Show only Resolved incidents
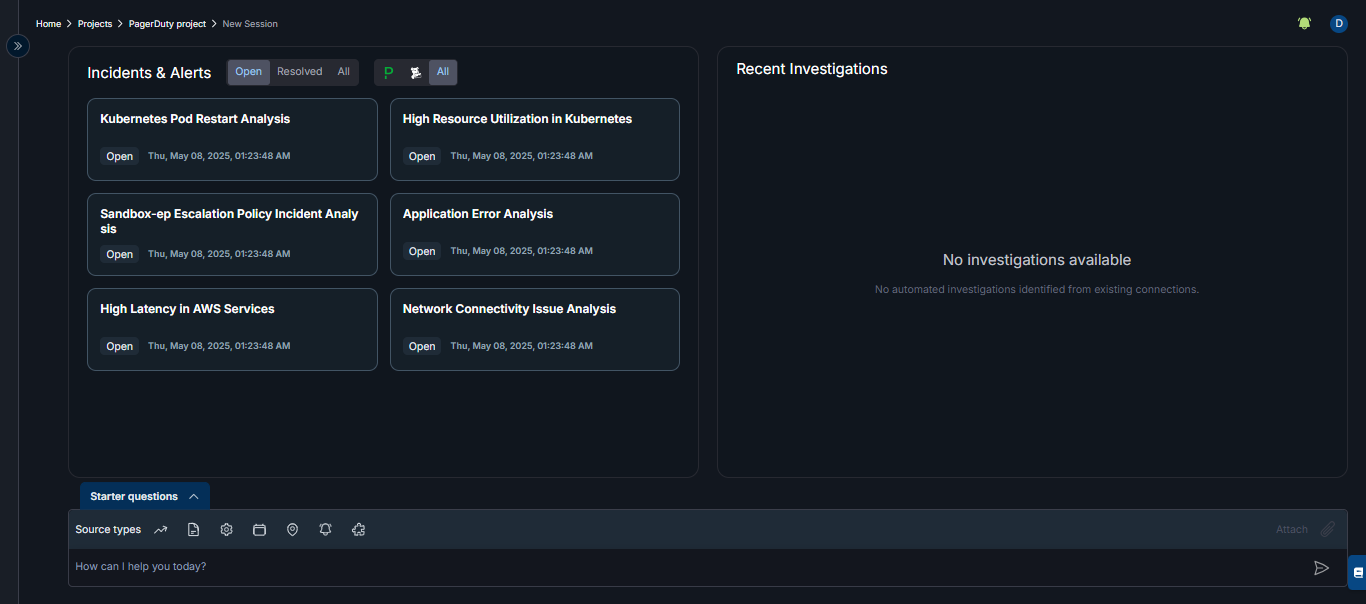 pyautogui.click(x=299, y=72)
